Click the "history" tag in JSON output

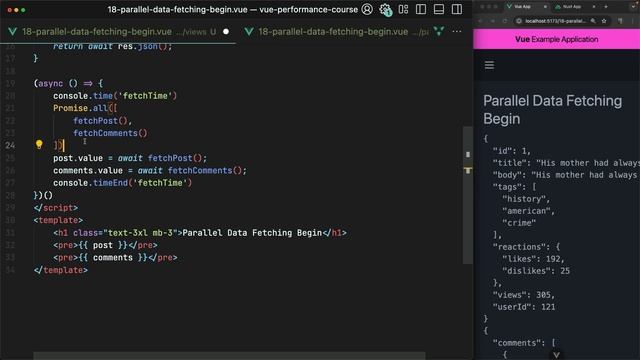click(526, 199)
